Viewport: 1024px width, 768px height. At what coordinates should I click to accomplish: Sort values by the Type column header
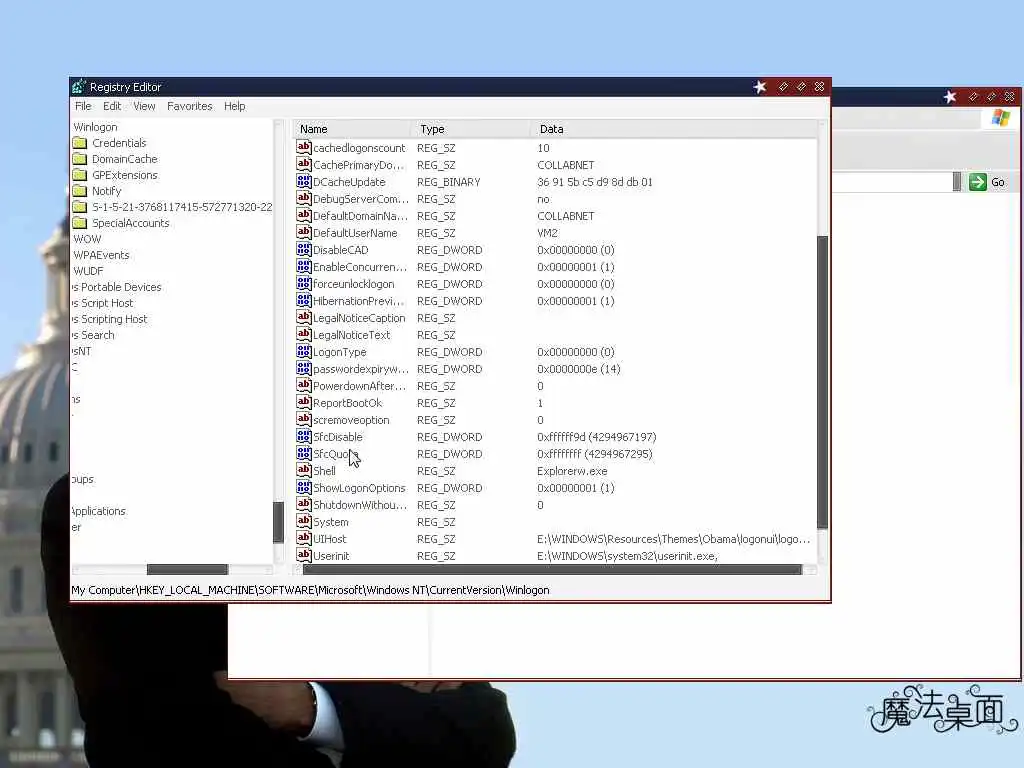[470, 129]
